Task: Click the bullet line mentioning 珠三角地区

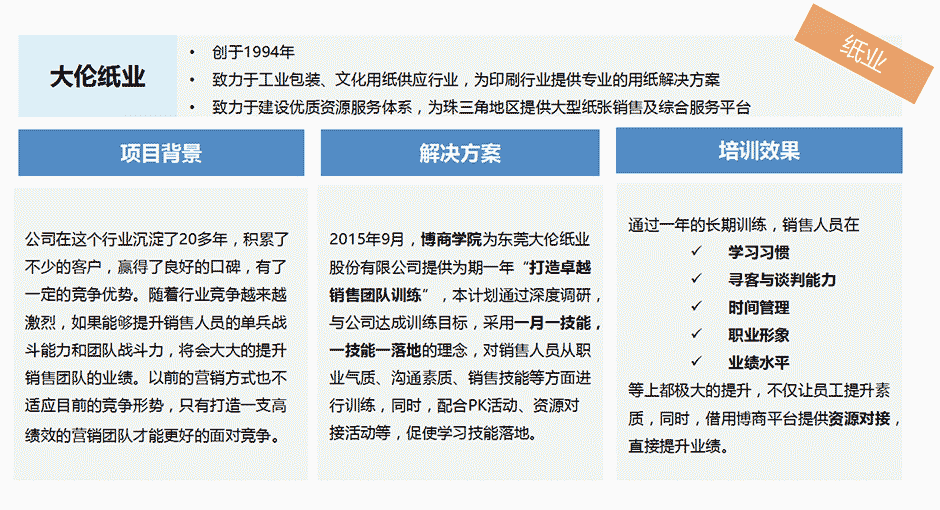Action: coord(480,107)
